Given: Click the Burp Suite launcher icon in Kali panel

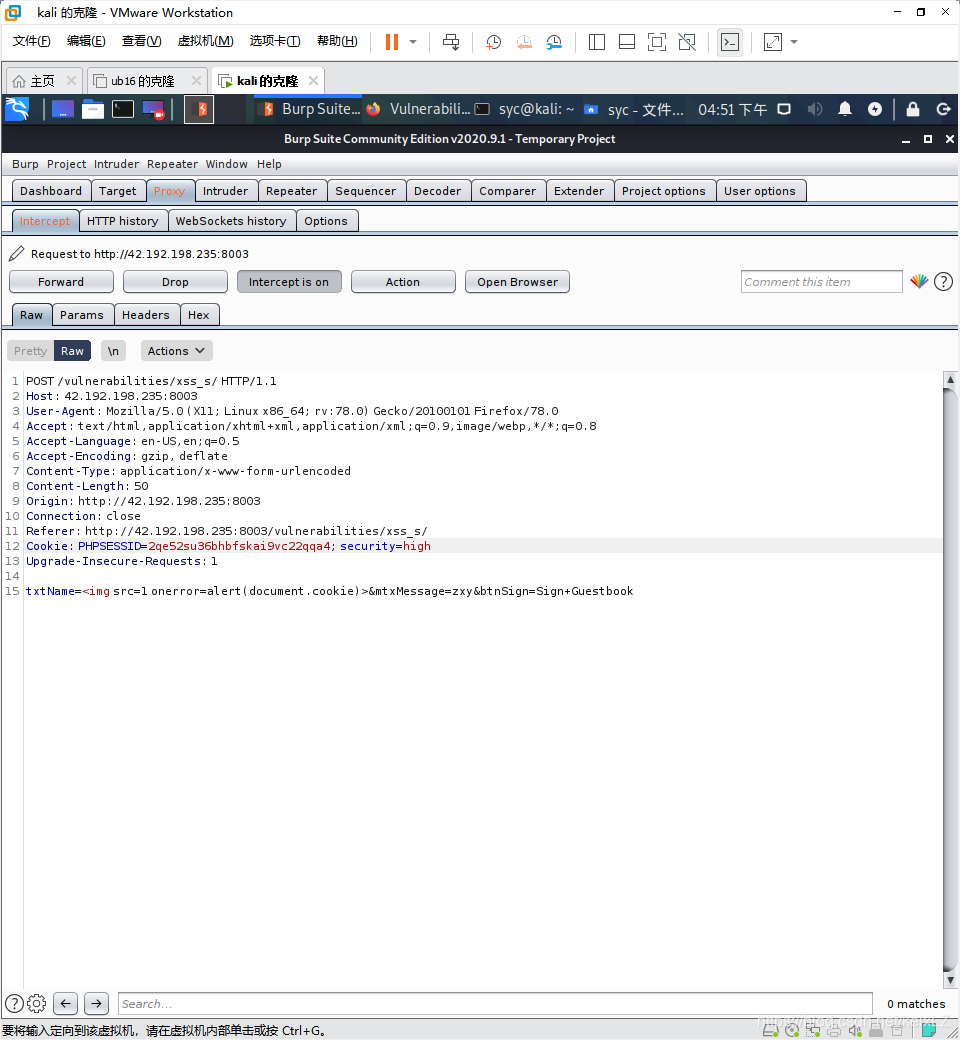Looking at the screenshot, I should point(198,109).
